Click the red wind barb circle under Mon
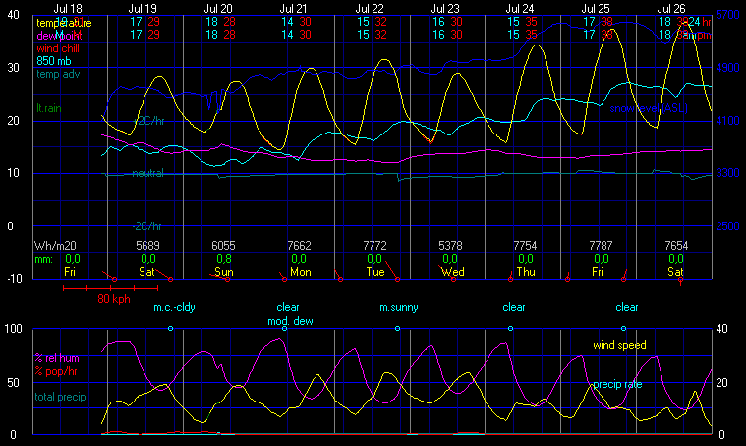Viewport: 746px width, 446px height. click(285, 279)
